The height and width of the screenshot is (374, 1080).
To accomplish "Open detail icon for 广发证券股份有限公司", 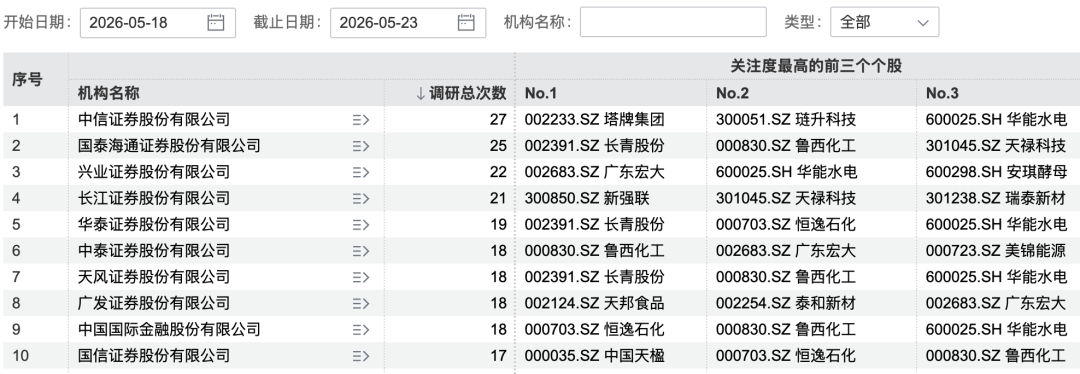I will tap(361, 303).
